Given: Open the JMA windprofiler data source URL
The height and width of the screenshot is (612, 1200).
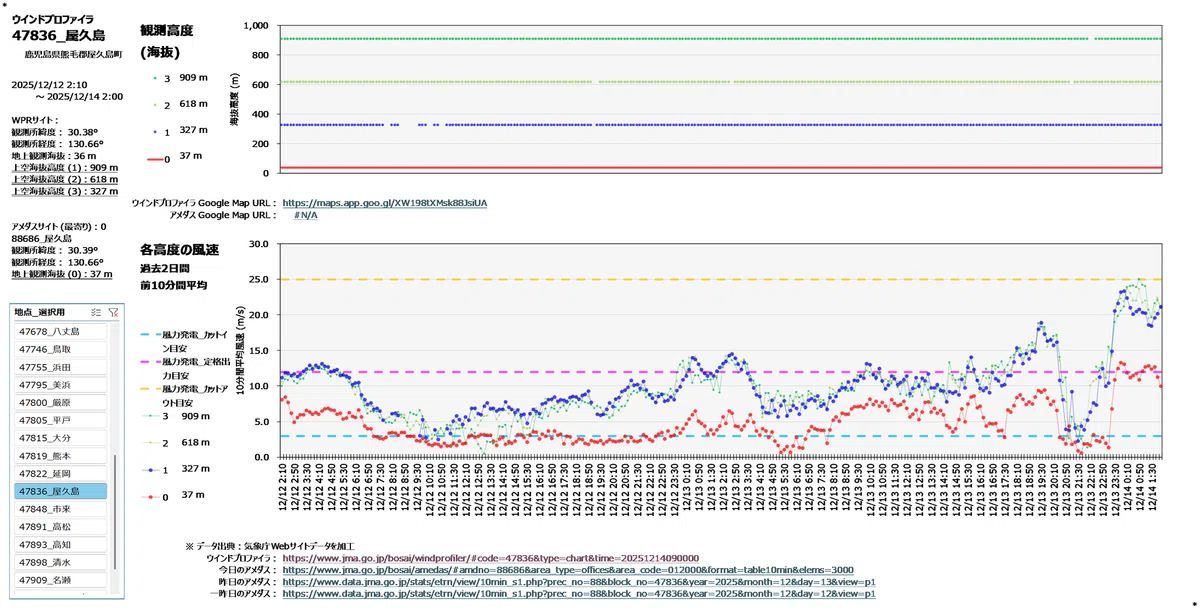Looking at the screenshot, I should (x=490, y=558).
